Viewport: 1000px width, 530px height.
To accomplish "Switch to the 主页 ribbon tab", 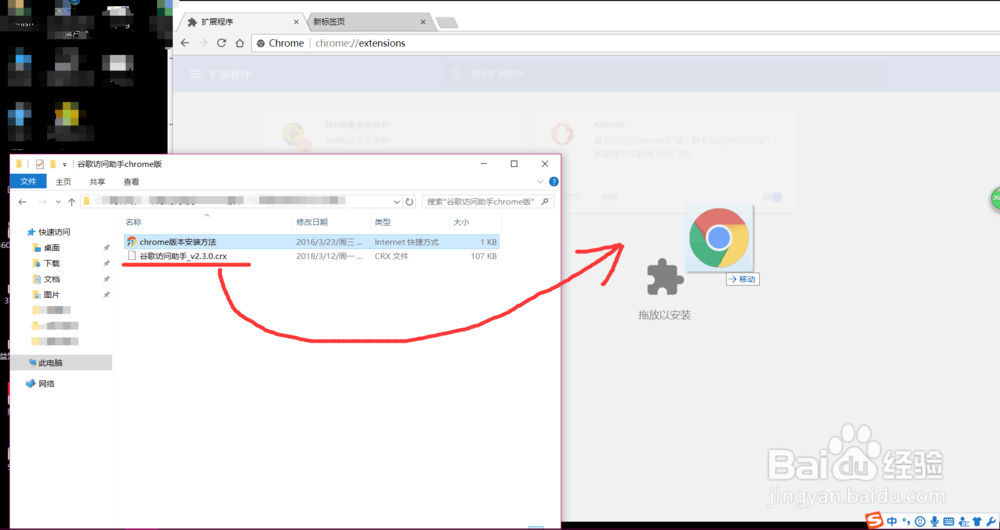I will click(x=63, y=182).
